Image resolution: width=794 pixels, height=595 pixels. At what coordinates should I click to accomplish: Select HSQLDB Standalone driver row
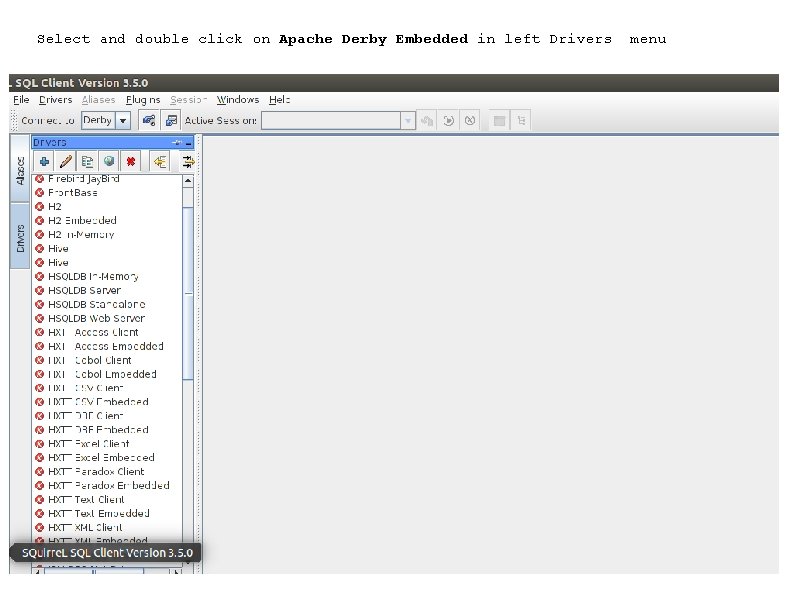pos(107,304)
